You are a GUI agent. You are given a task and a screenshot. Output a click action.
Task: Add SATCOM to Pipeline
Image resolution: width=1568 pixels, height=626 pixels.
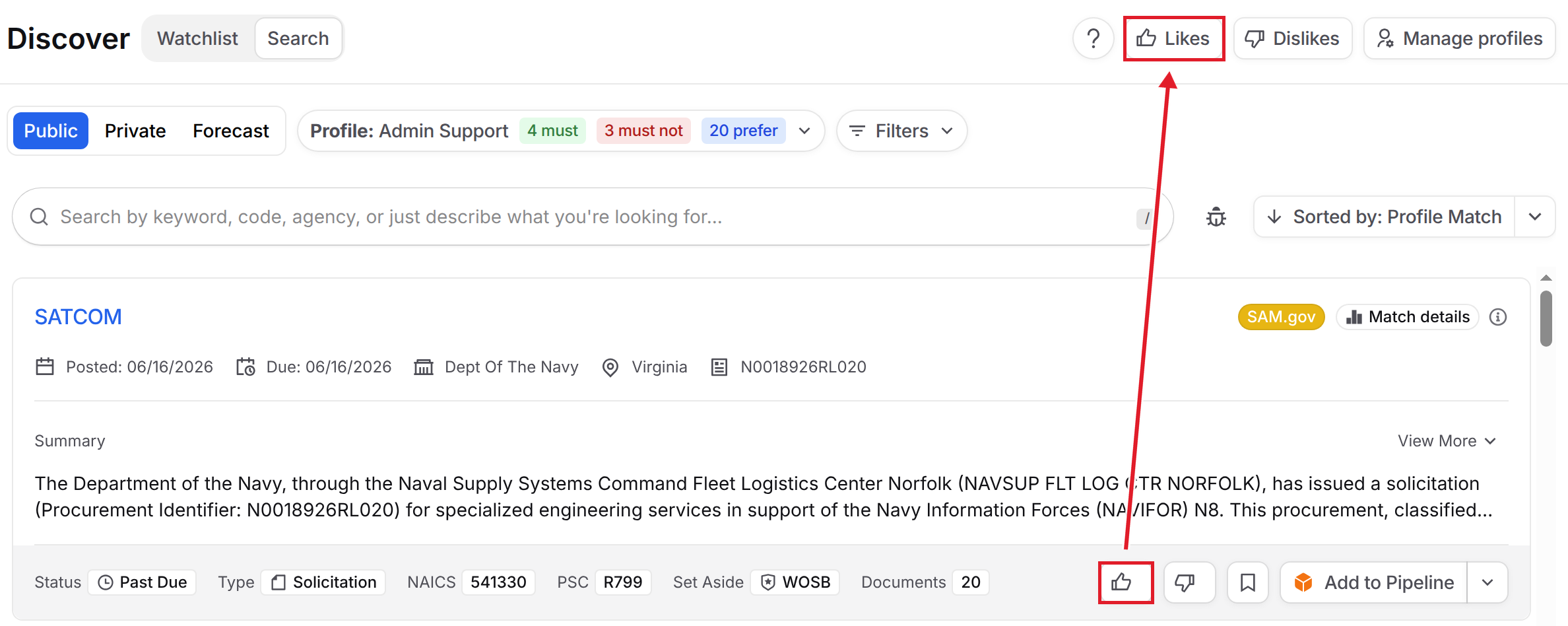(1374, 582)
